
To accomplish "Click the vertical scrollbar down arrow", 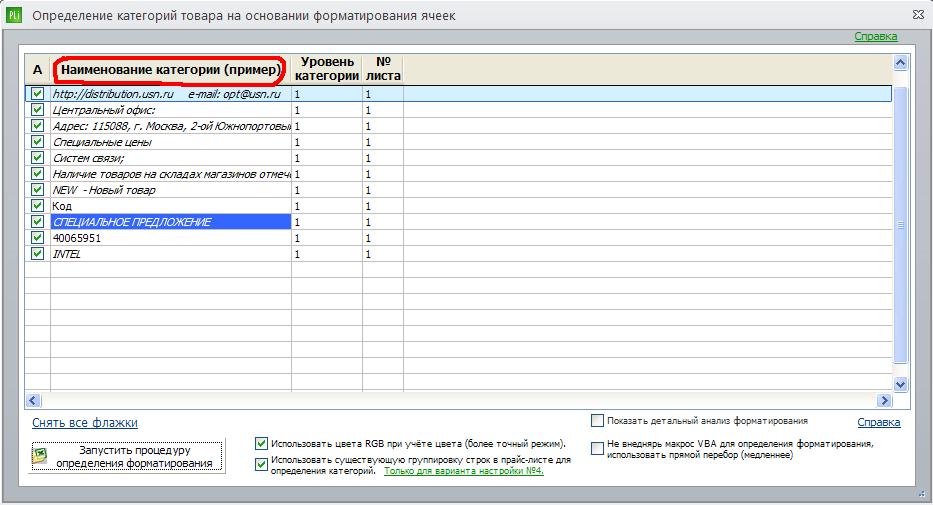I will pos(900,384).
